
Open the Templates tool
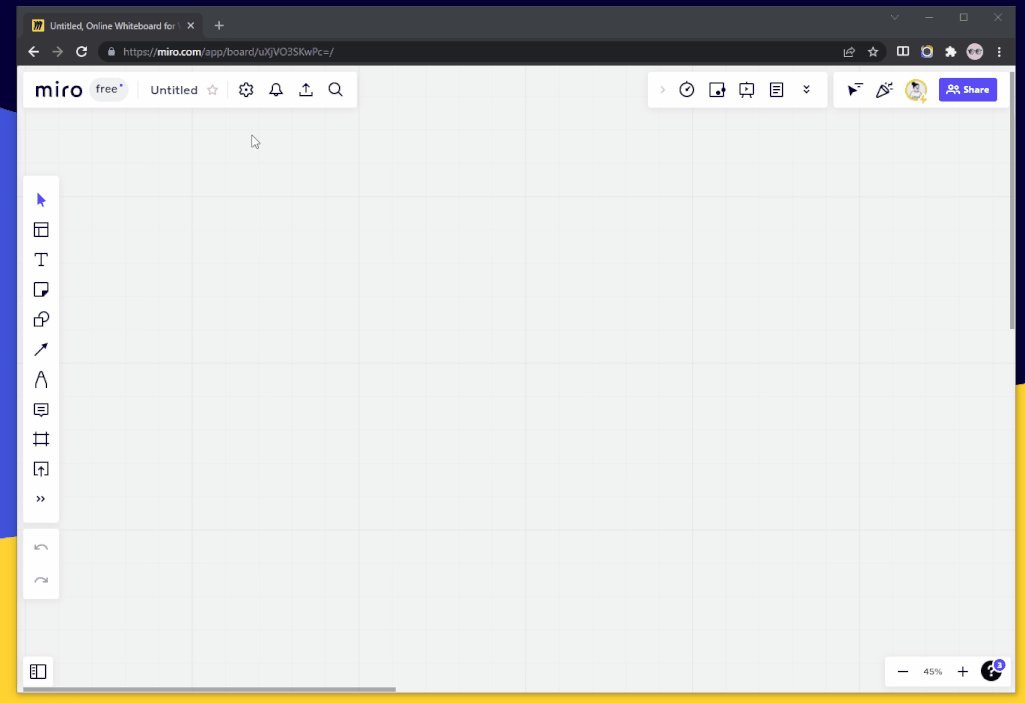coord(41,230)
